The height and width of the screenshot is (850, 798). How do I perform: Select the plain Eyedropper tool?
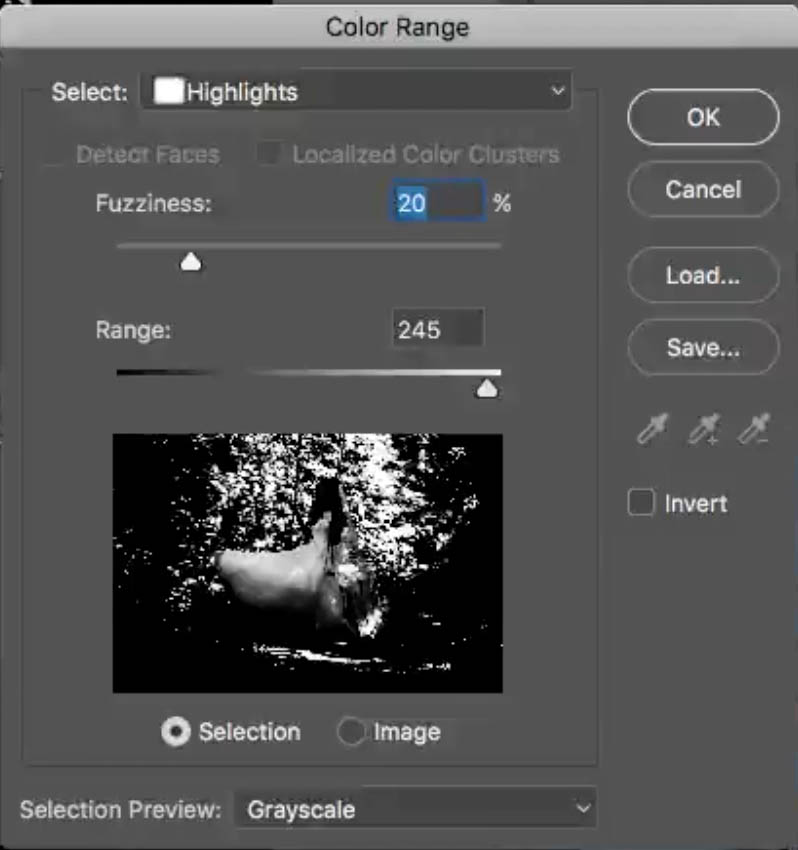[x=651, y=430]
